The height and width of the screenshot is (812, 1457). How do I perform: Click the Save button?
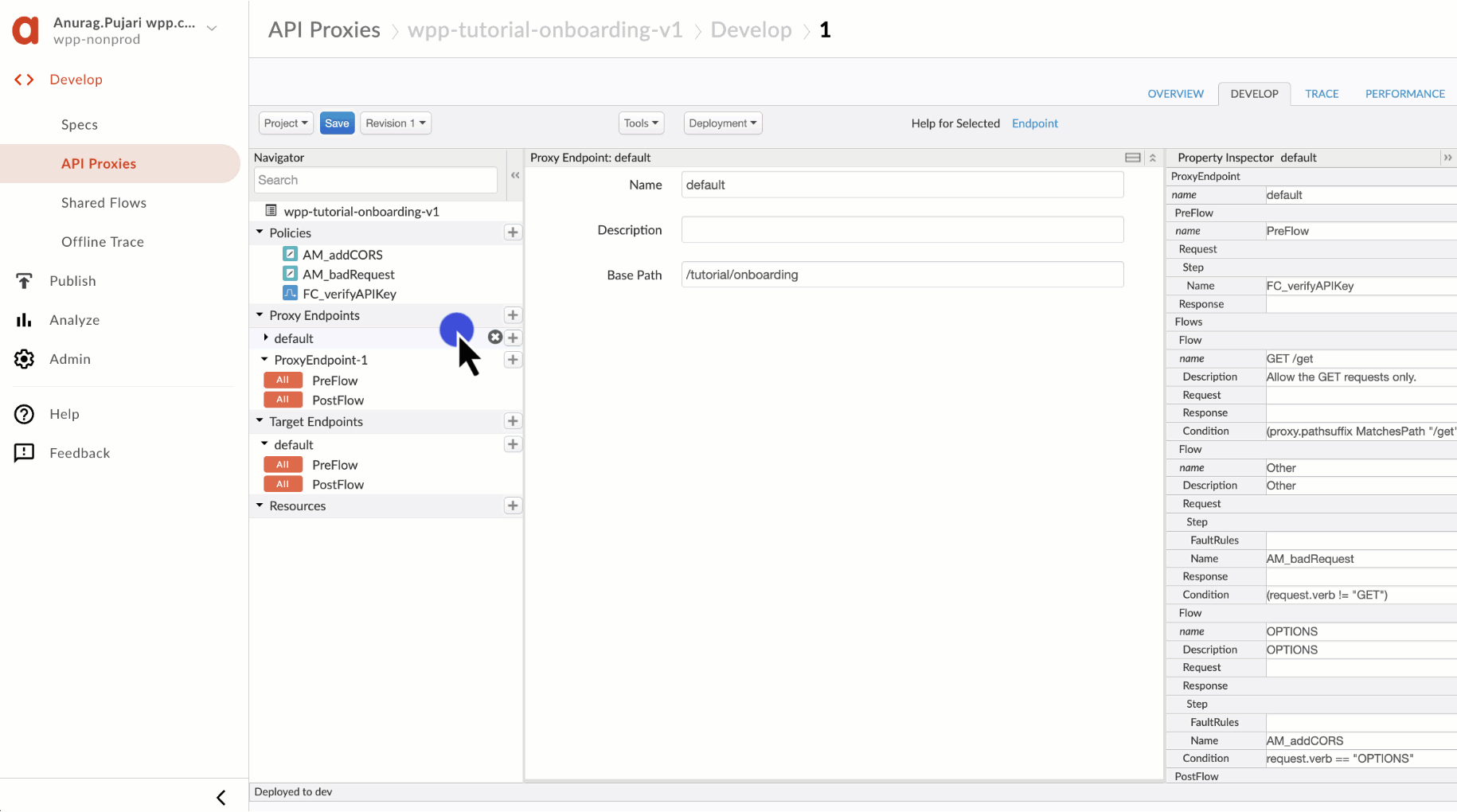pyautogui.click(x=337, y=123)
